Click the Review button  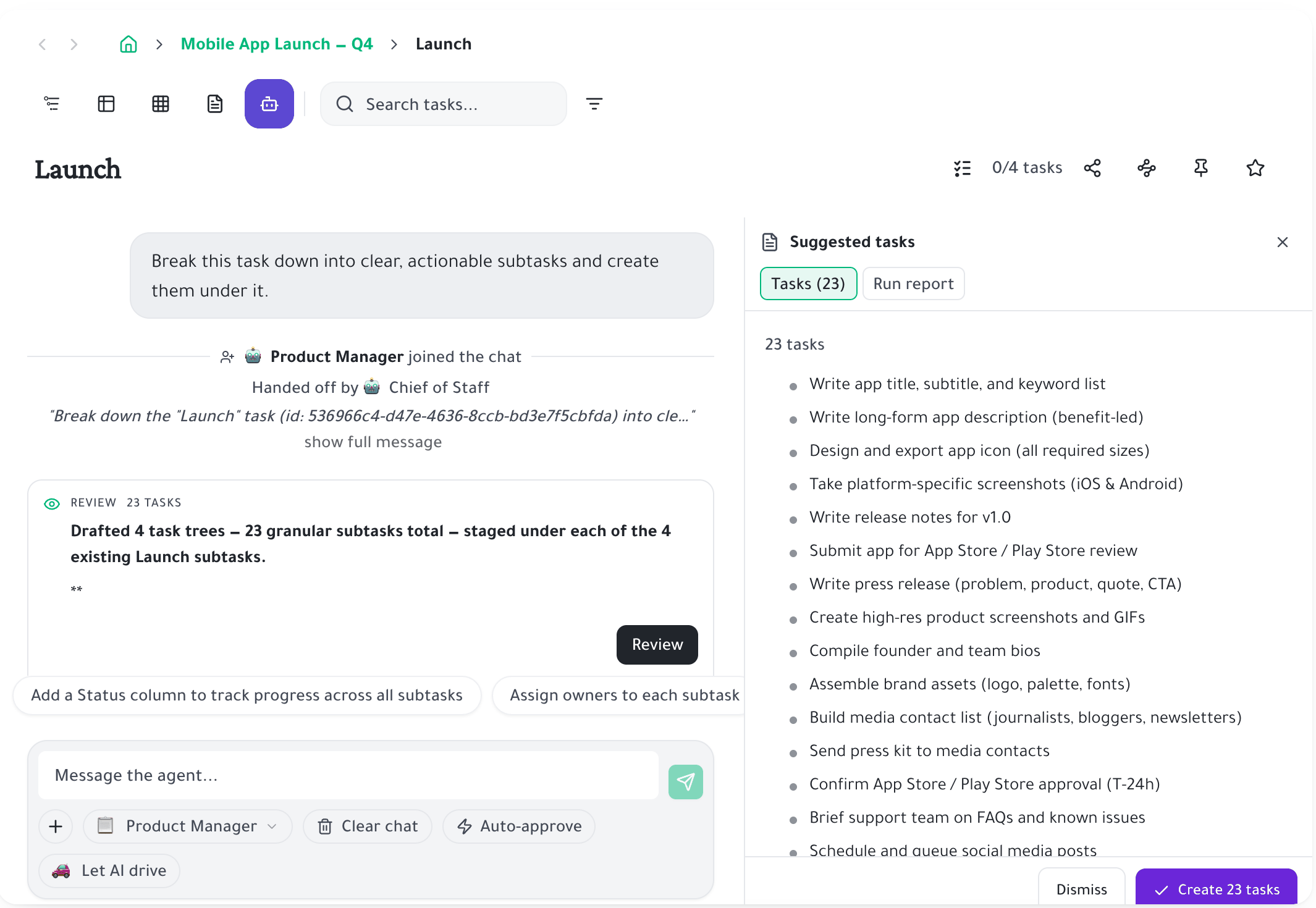[x=657, y=645]
